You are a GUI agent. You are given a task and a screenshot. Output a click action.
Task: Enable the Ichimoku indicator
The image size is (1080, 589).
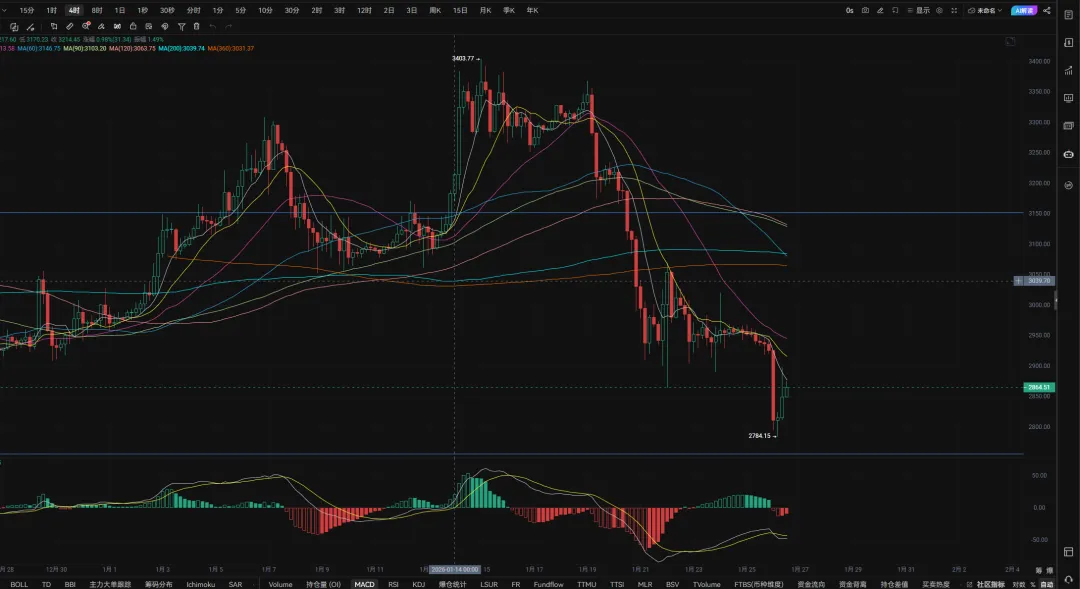click(x=200, y=584)
